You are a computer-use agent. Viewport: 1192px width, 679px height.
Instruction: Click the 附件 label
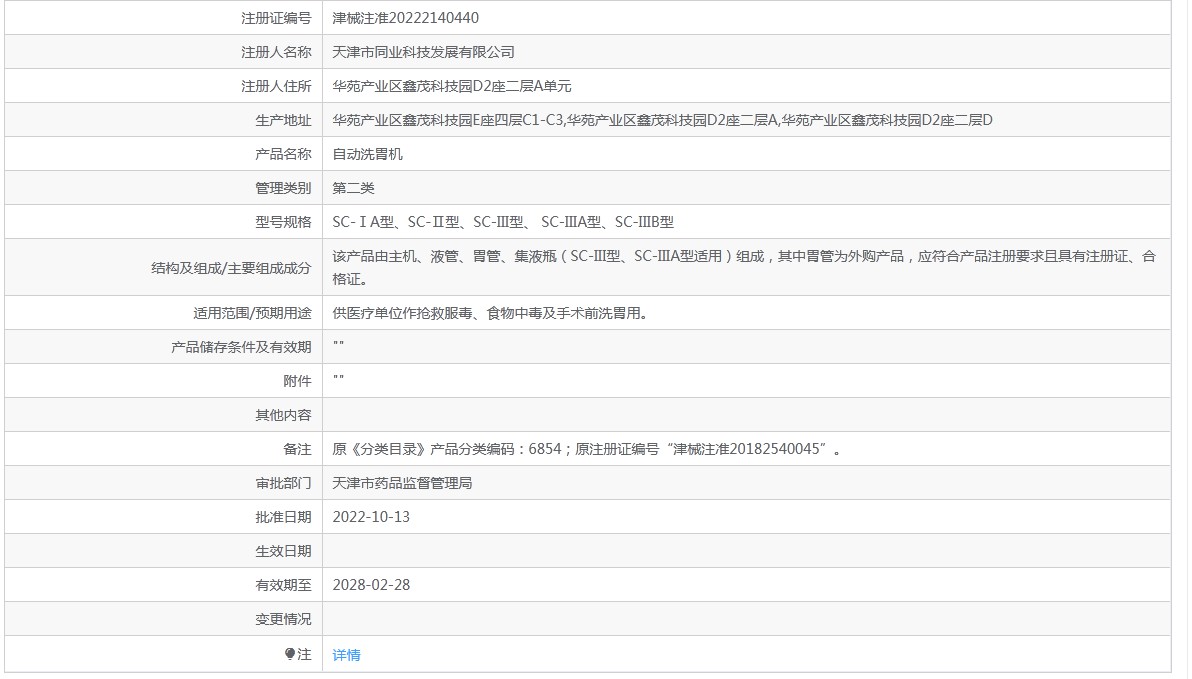(x=297, y=381)
